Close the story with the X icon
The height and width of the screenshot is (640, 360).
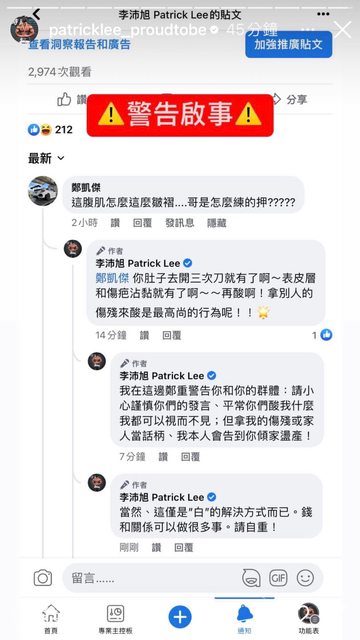(x=342, y=29)
